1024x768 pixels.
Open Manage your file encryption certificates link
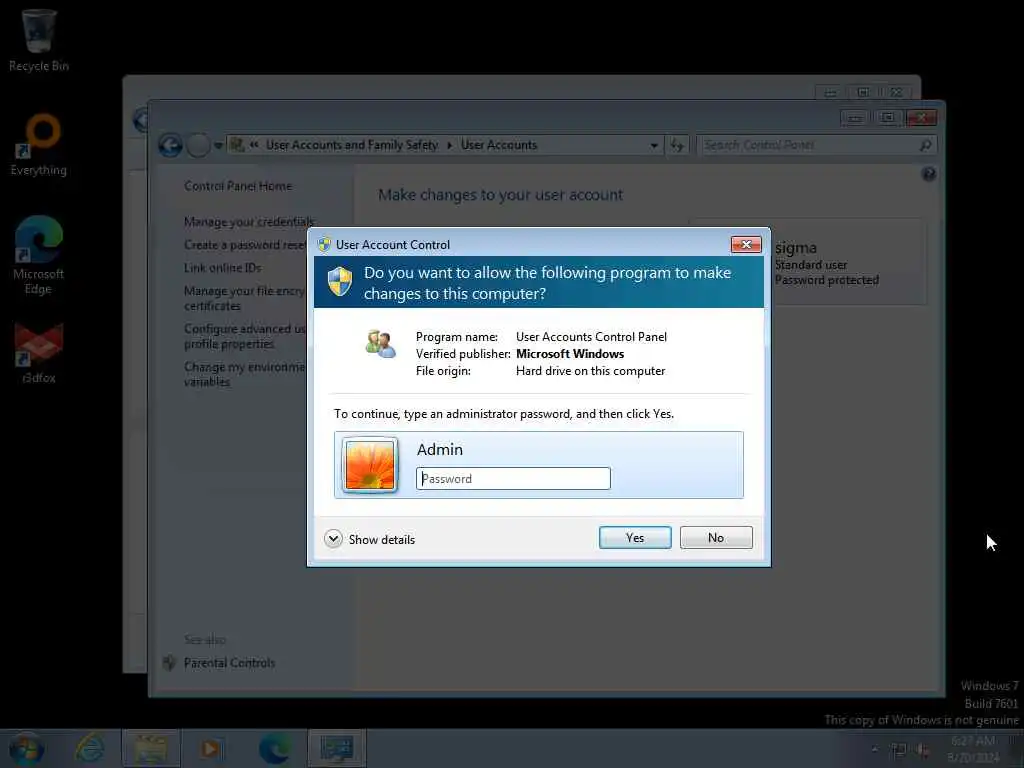tap(244, 298)
